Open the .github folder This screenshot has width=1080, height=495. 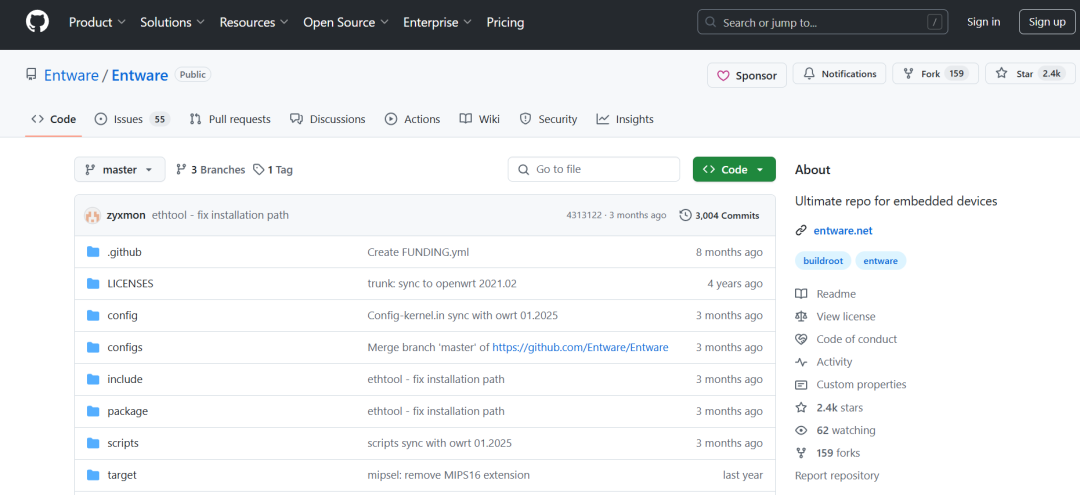tap(125, 252)
